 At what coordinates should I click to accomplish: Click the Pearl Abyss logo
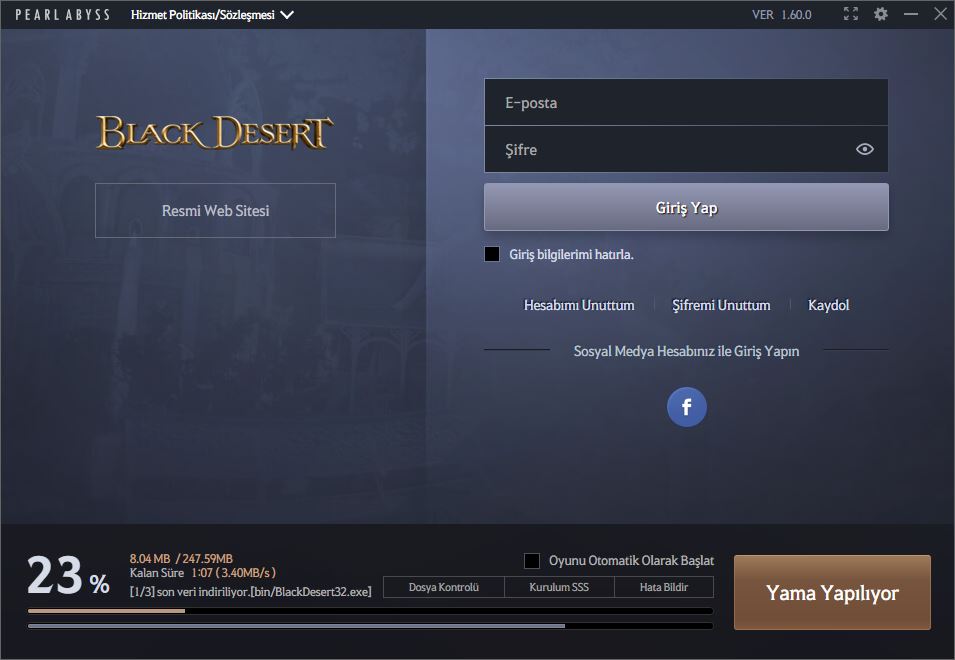(63, 15)
